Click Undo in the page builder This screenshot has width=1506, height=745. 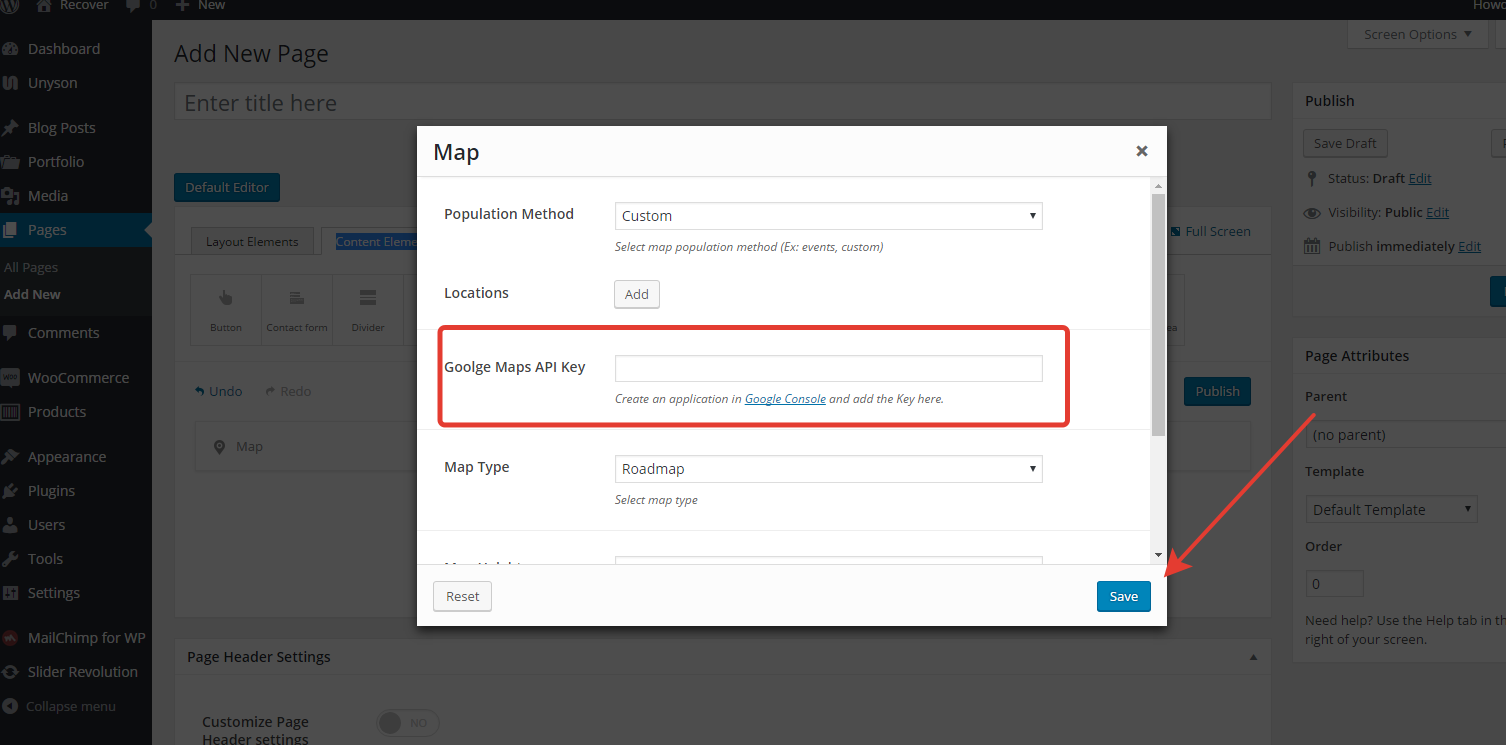(x=218, y=391)
